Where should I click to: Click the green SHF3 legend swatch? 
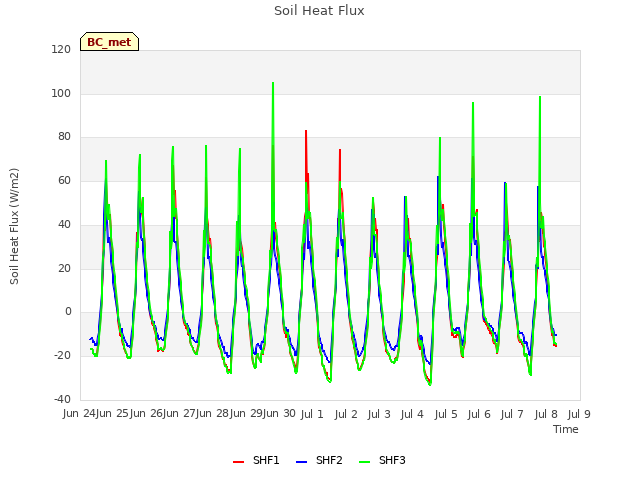tap(364, 461)
